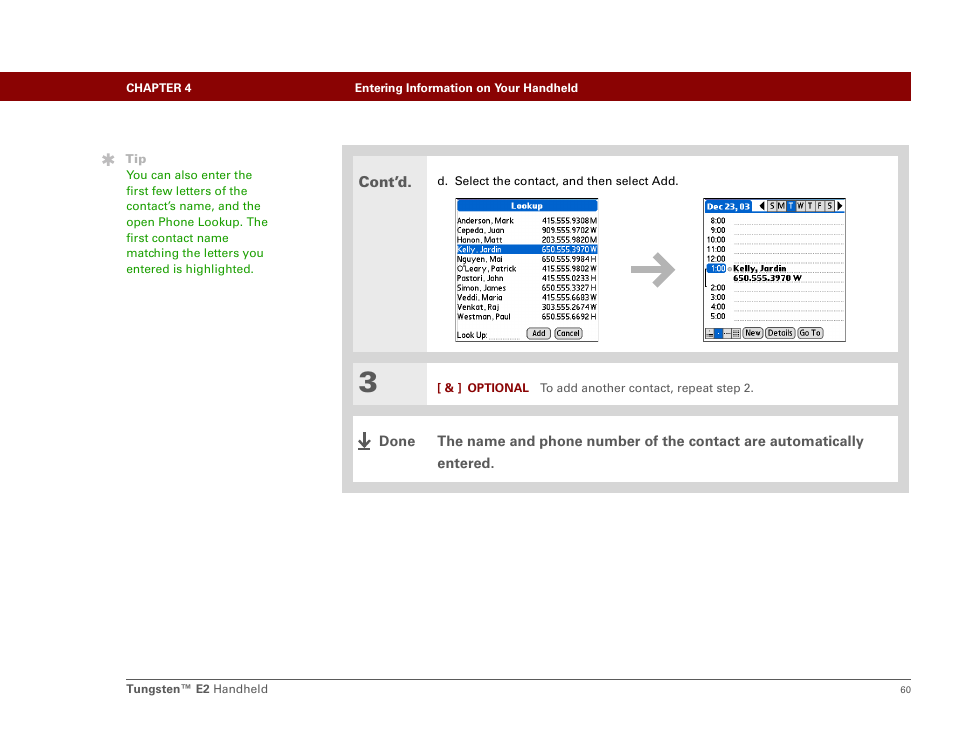
Task: Select highlighted Tuesday in the day selector
Action: 791,206
